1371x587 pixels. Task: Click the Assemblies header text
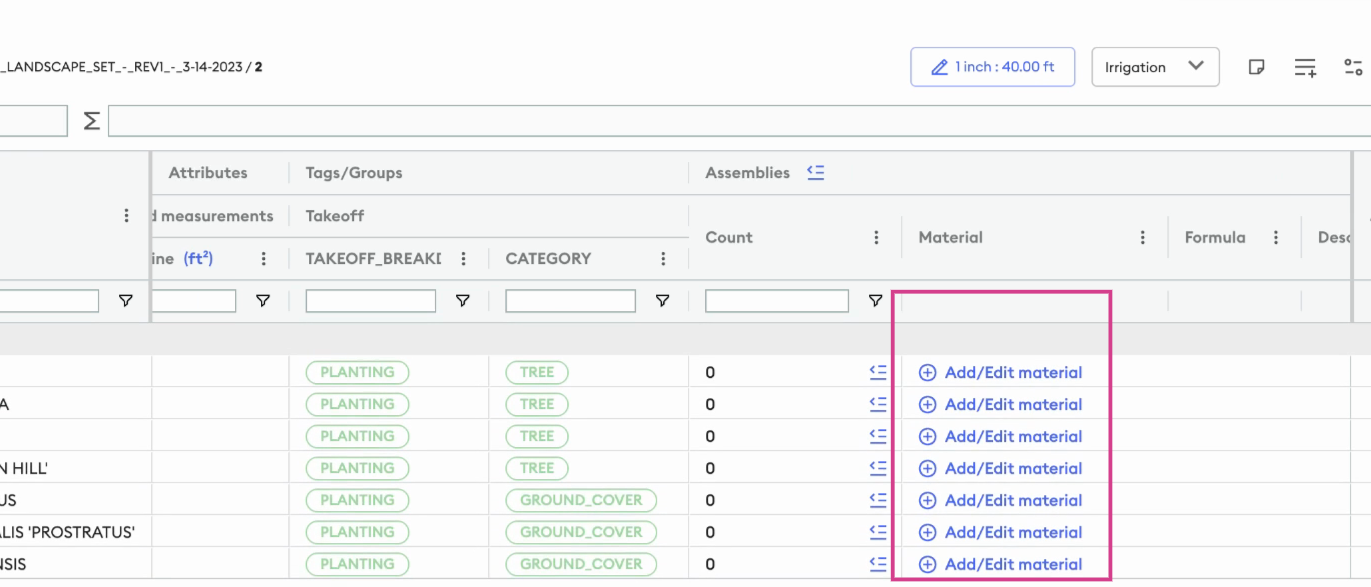click(747, 173)
